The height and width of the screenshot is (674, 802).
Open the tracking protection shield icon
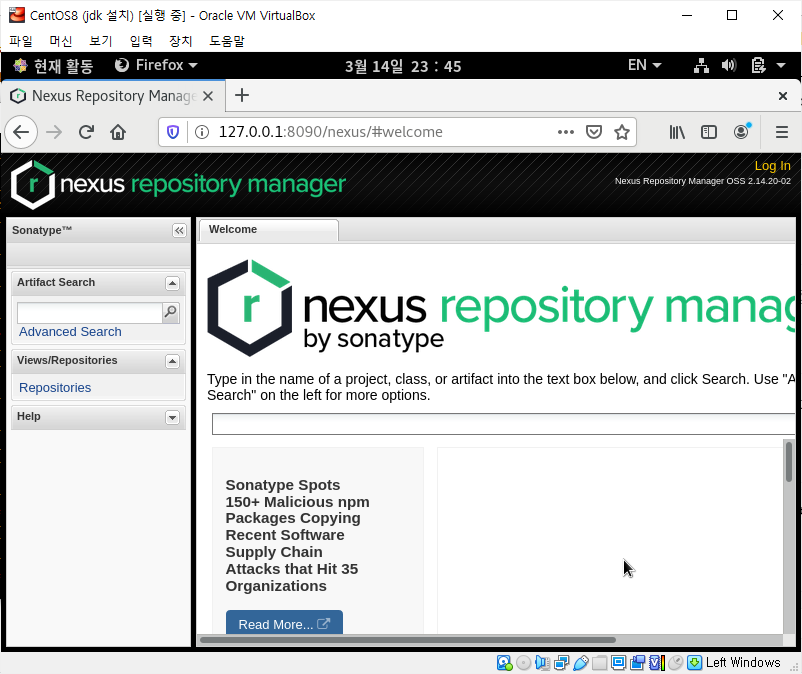pos(173,132)
